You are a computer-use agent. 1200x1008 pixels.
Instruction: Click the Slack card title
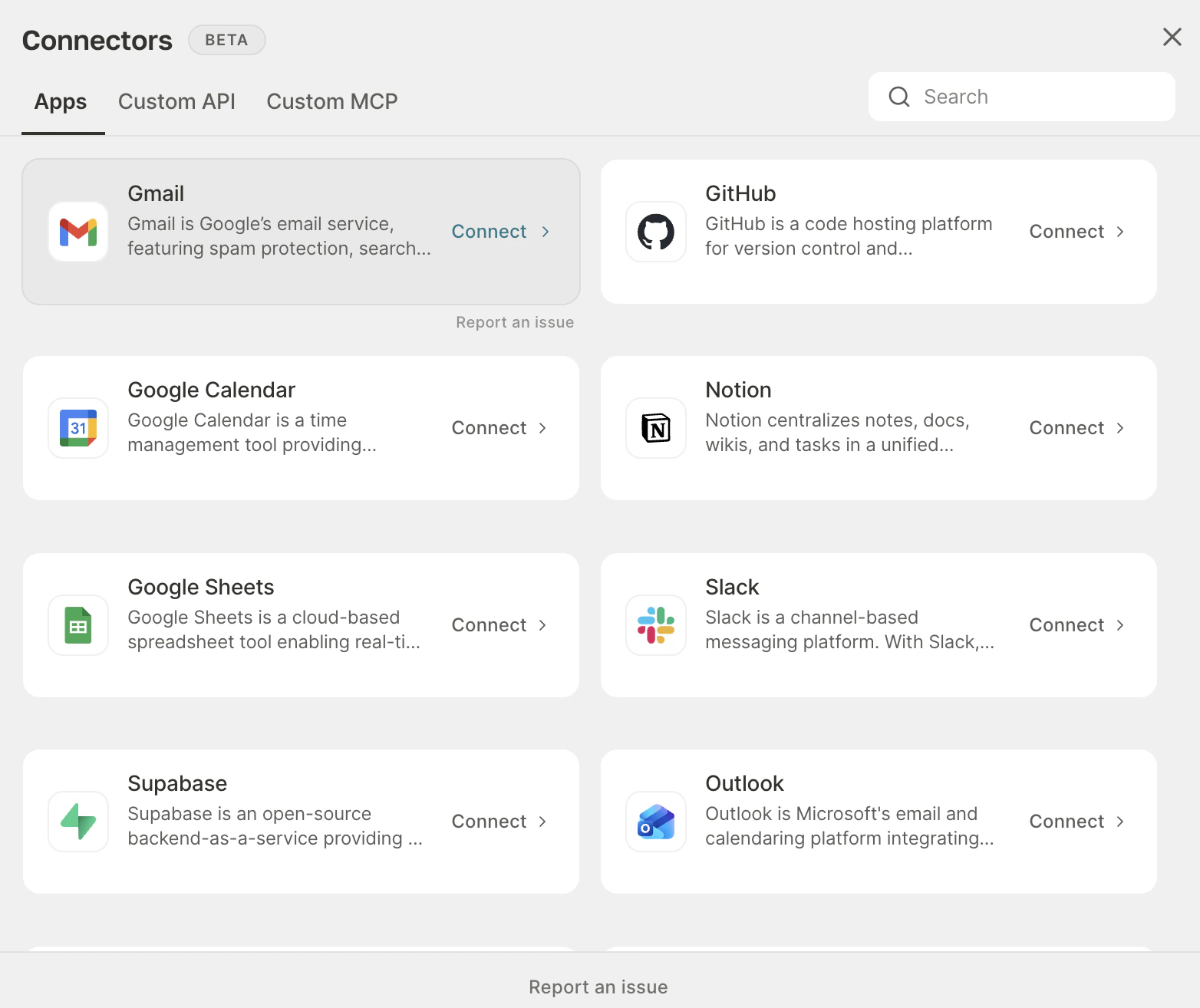point(732,587)
